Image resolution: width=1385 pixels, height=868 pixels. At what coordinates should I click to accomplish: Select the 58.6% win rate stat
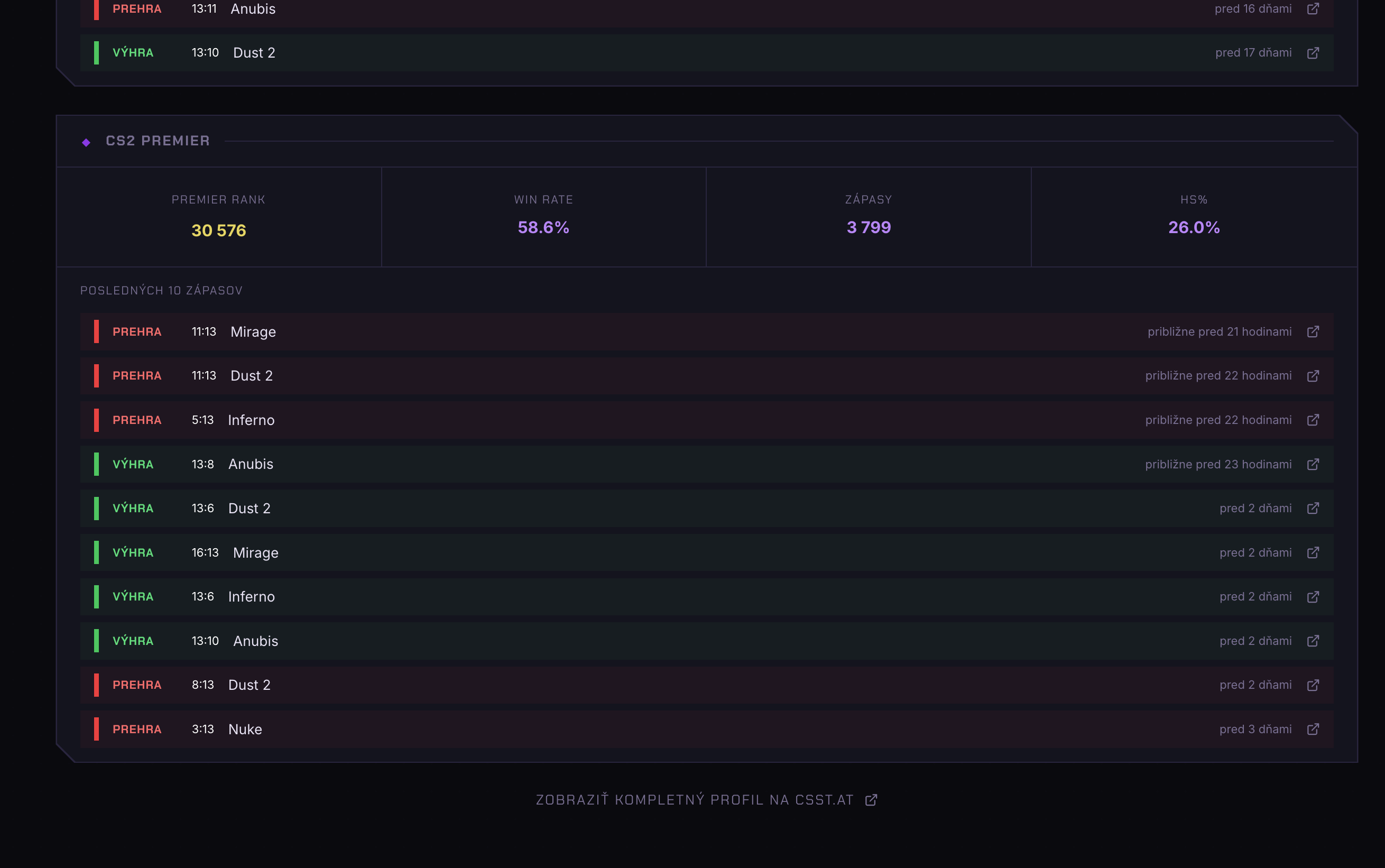pos(542,227)
